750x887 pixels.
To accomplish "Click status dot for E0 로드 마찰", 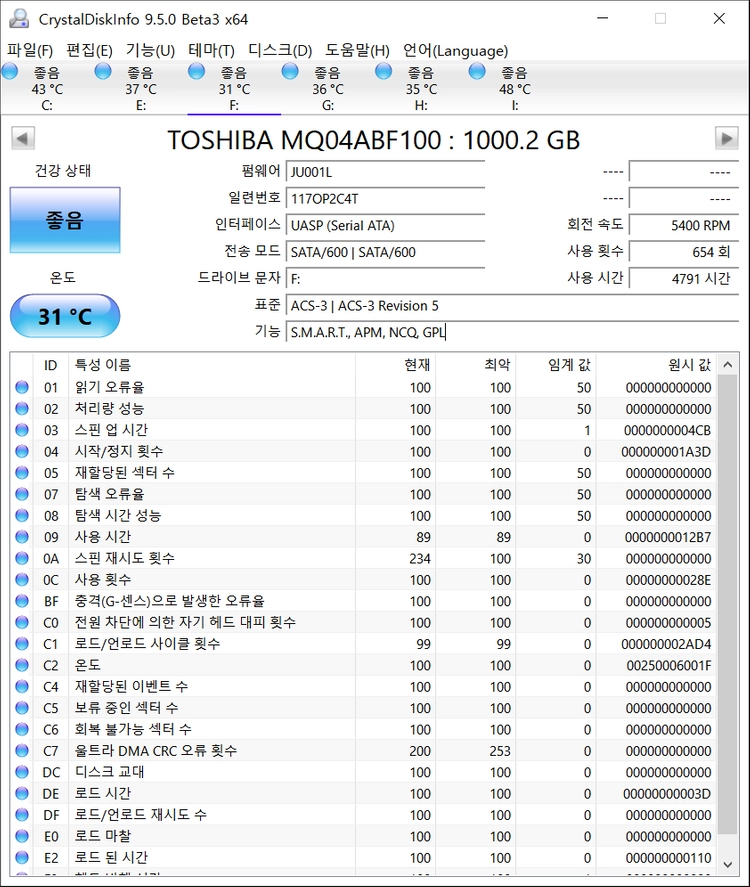I will 21,836.
